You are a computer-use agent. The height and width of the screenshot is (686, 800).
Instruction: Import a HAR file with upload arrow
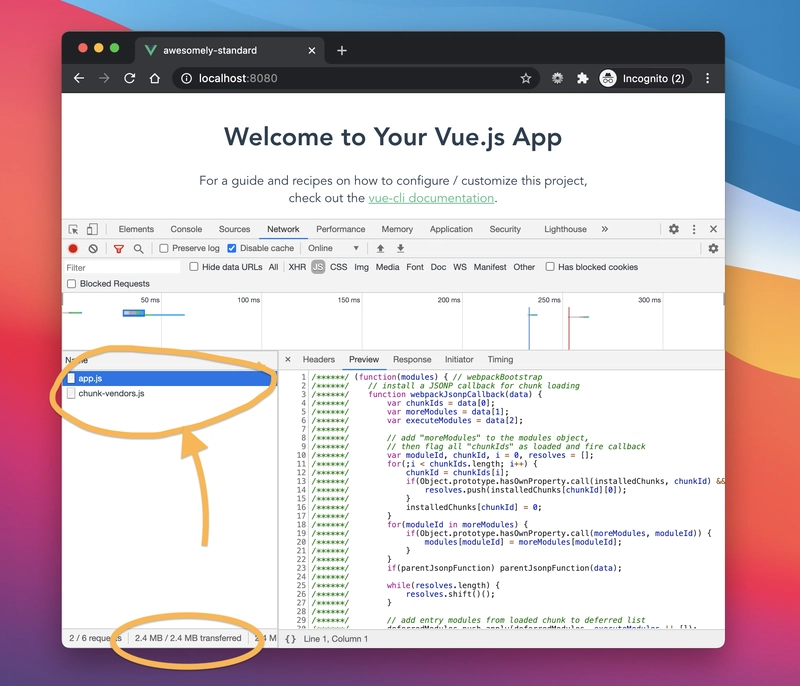point(380,248)
